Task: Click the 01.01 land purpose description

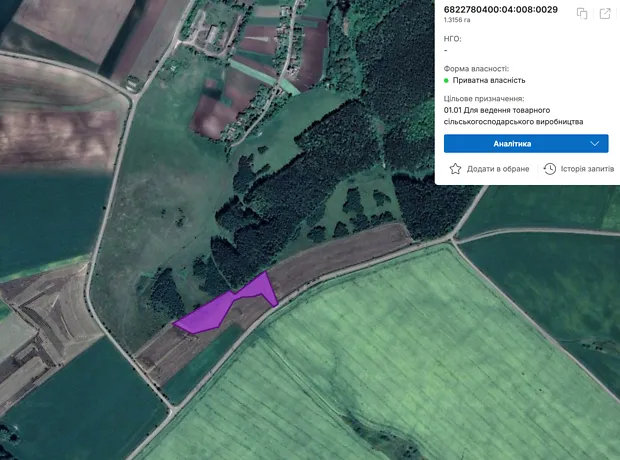Action: [513, 116]
